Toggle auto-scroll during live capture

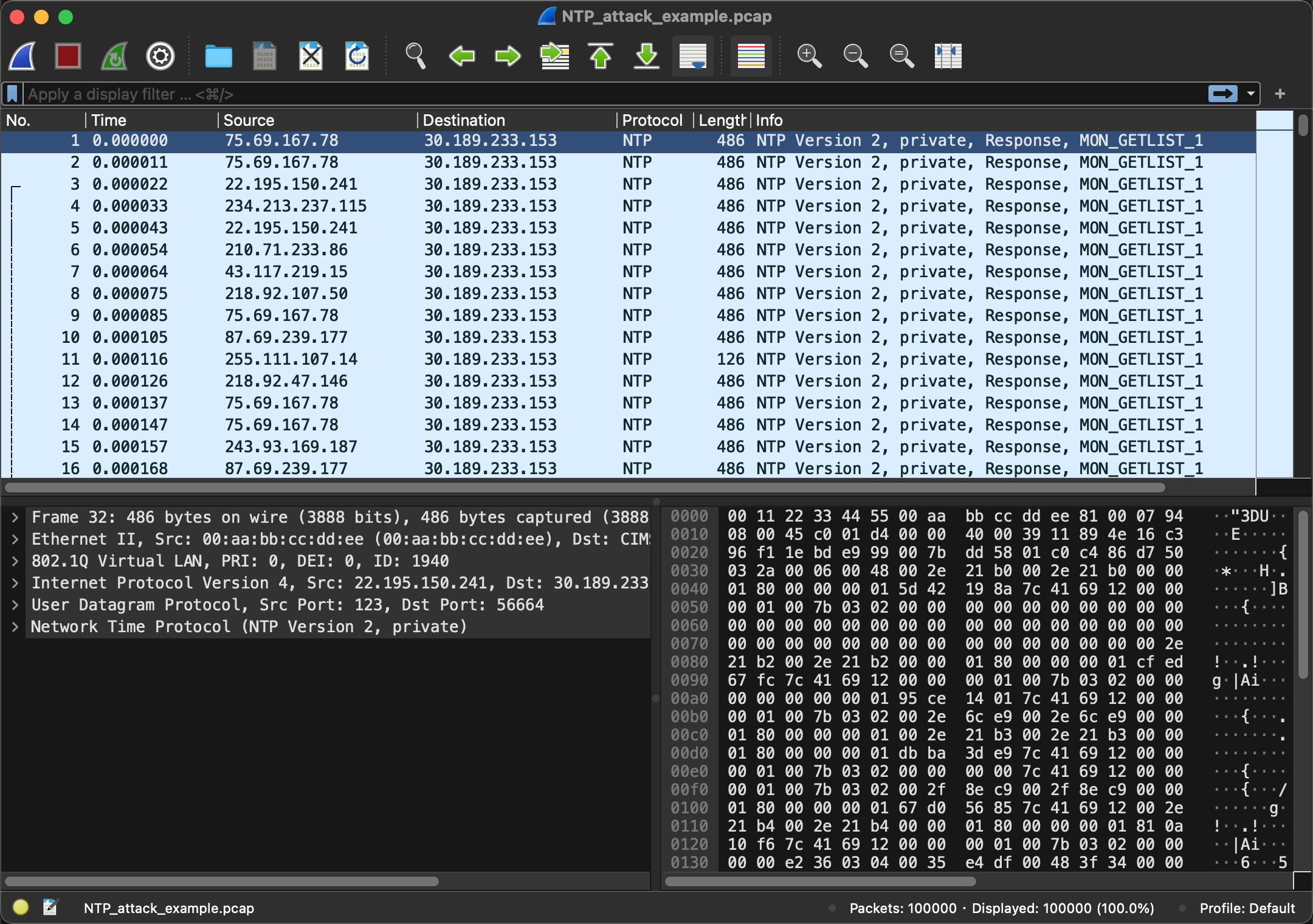point(693,56)
